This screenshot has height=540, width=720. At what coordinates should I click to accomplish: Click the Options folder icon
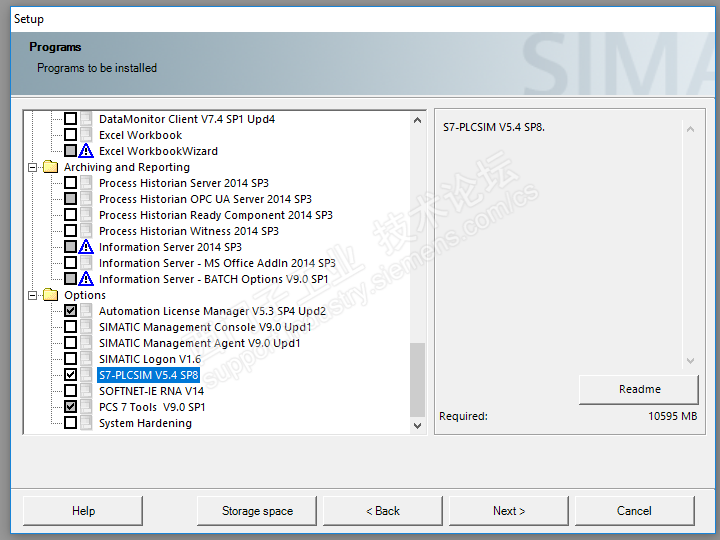51,295
